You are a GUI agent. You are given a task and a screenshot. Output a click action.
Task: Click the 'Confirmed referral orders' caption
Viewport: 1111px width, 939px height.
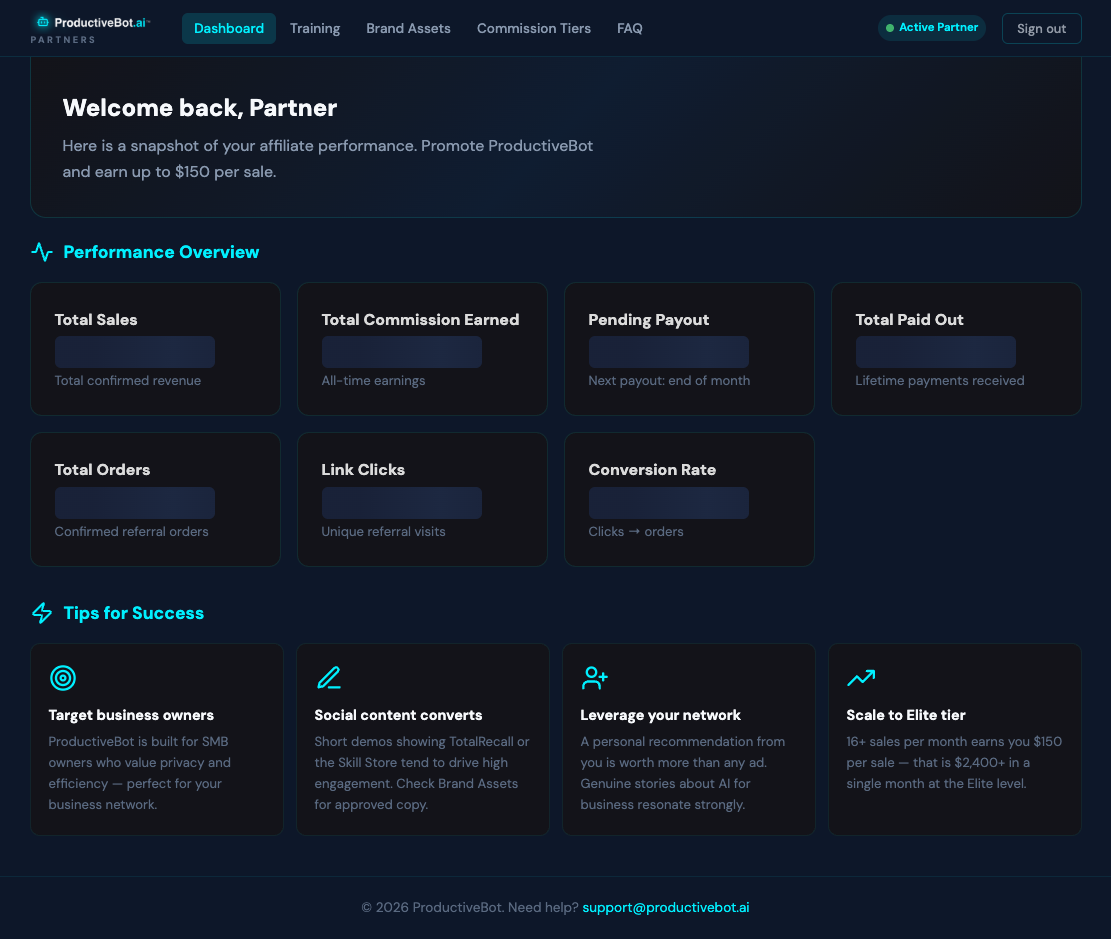pos(131,532)
